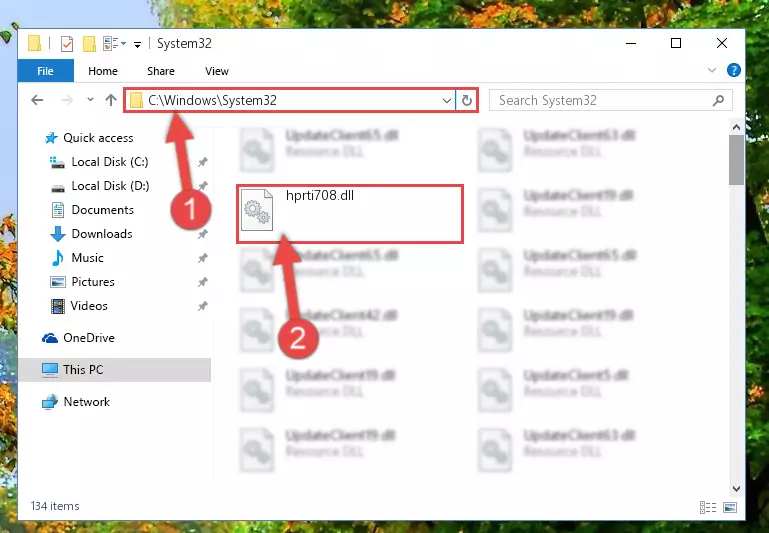Click the 134 items status text

(55, 506)
